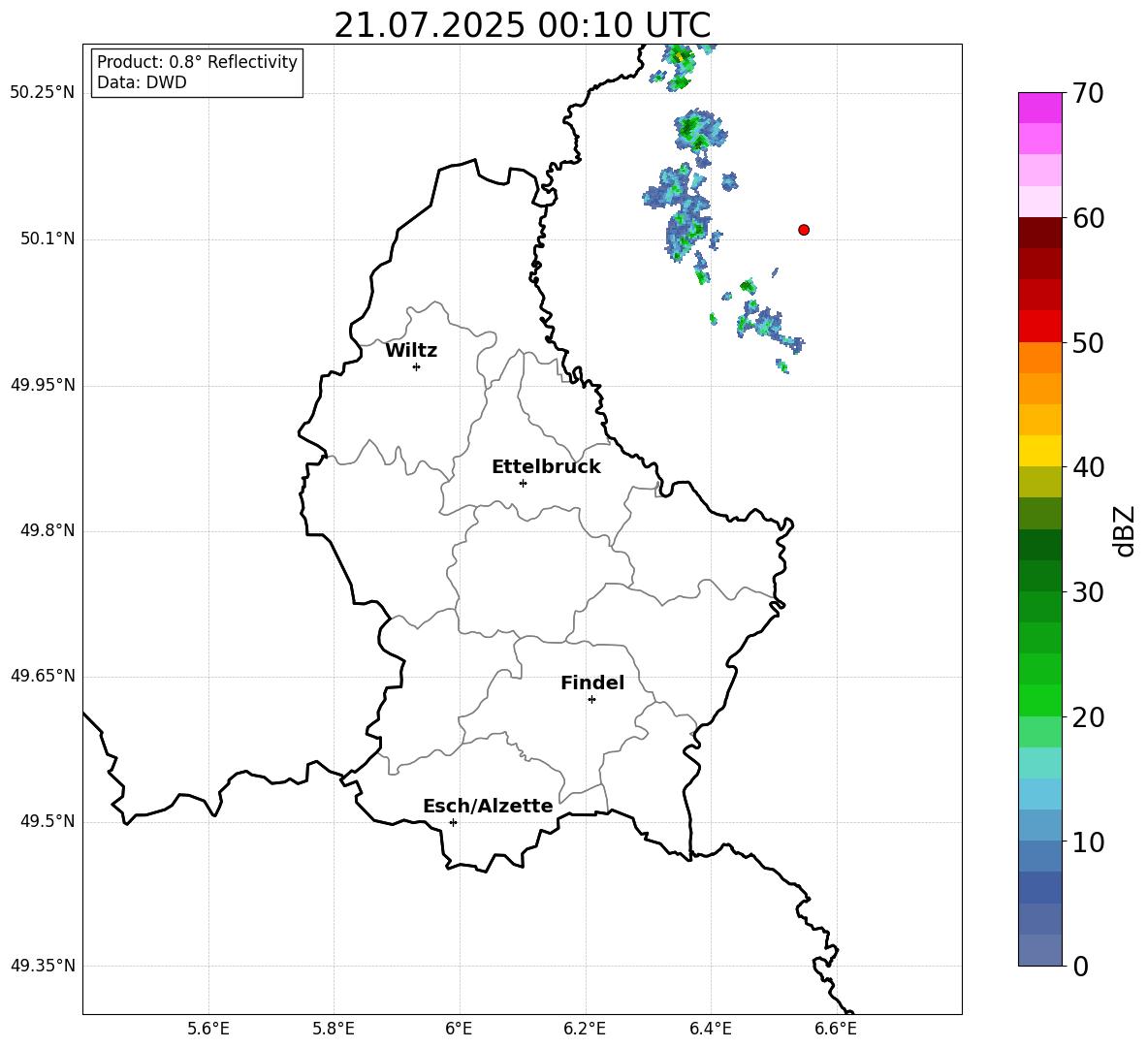Click the red dot marker on the map
Image resolution: width=1148 pixels, height=1048 pixels.
click(803, 230)
